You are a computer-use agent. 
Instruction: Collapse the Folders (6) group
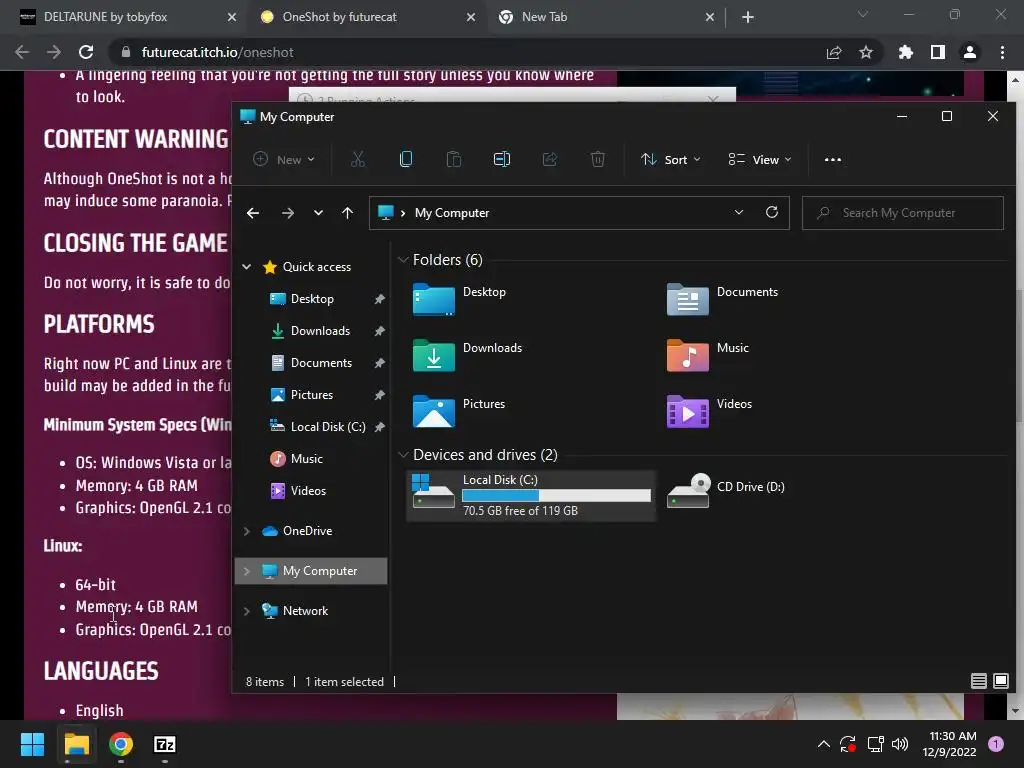(403, 260)
